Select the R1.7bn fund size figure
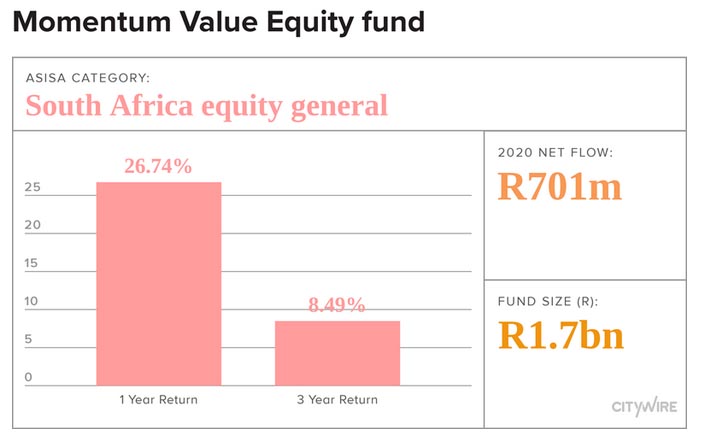Screen dimensions: 702x438 [x=561, y=335]
